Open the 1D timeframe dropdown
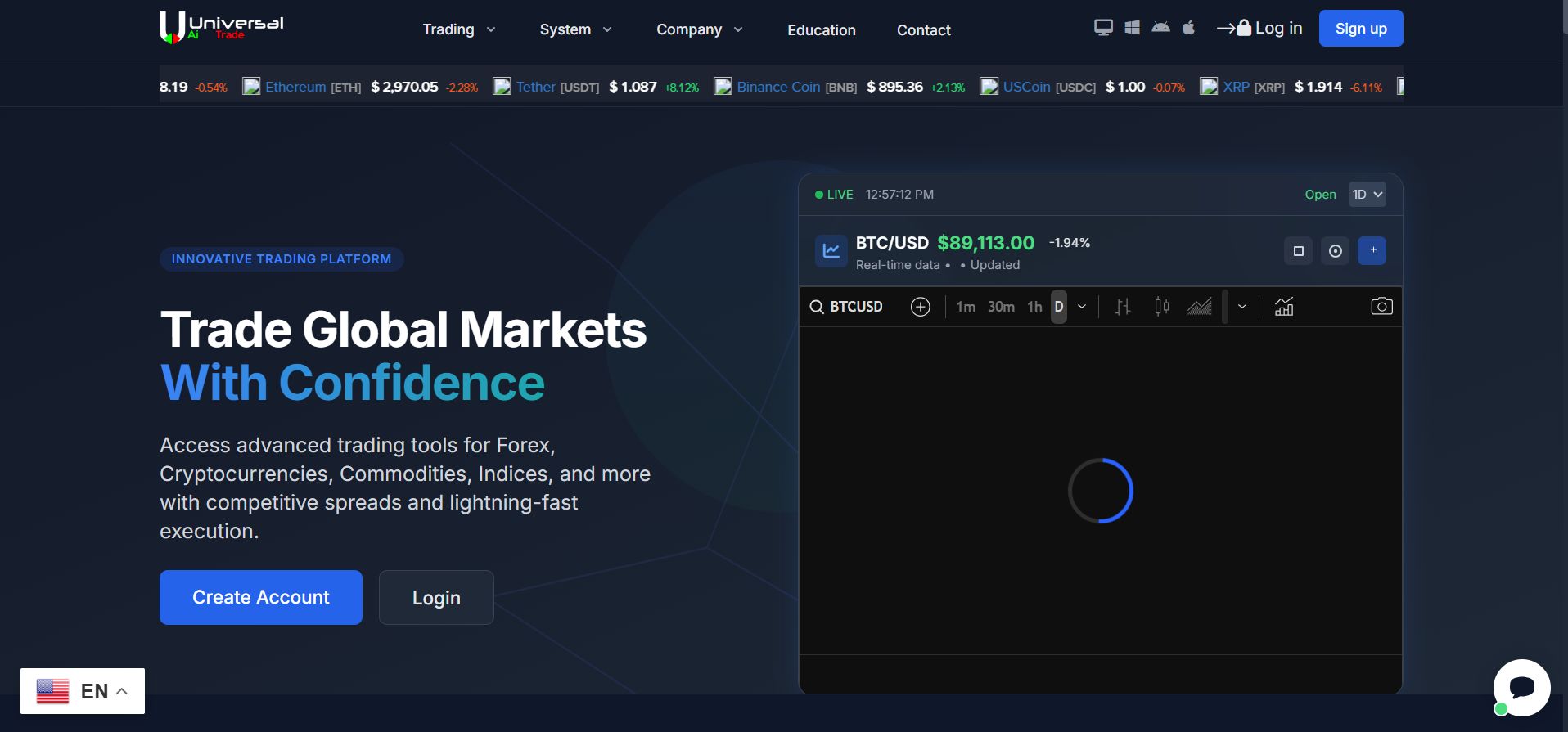Viewport: 1568px width, 732px height. [1367, 195]
